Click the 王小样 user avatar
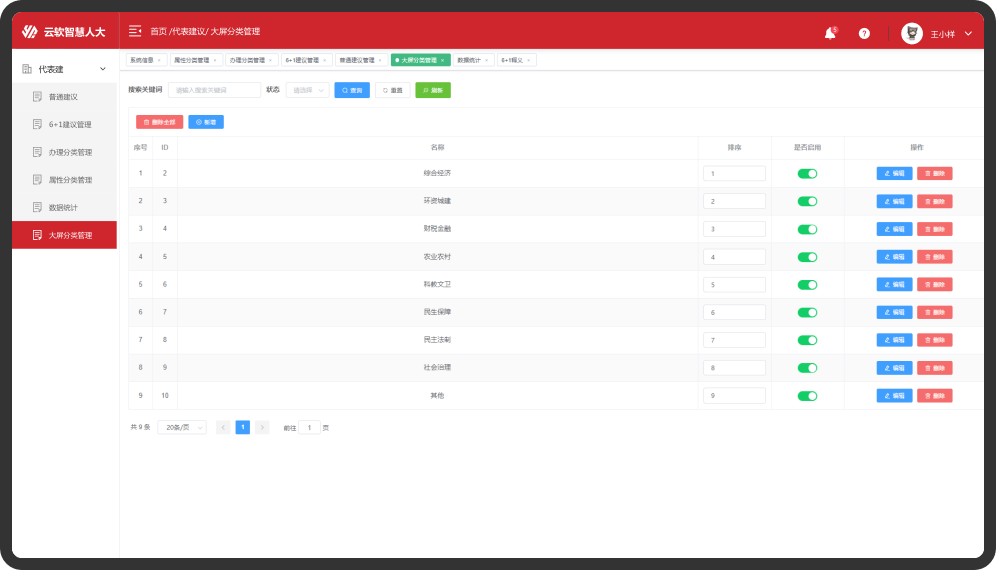This screenshot has height=570, width=996. [x=911, y=33]
